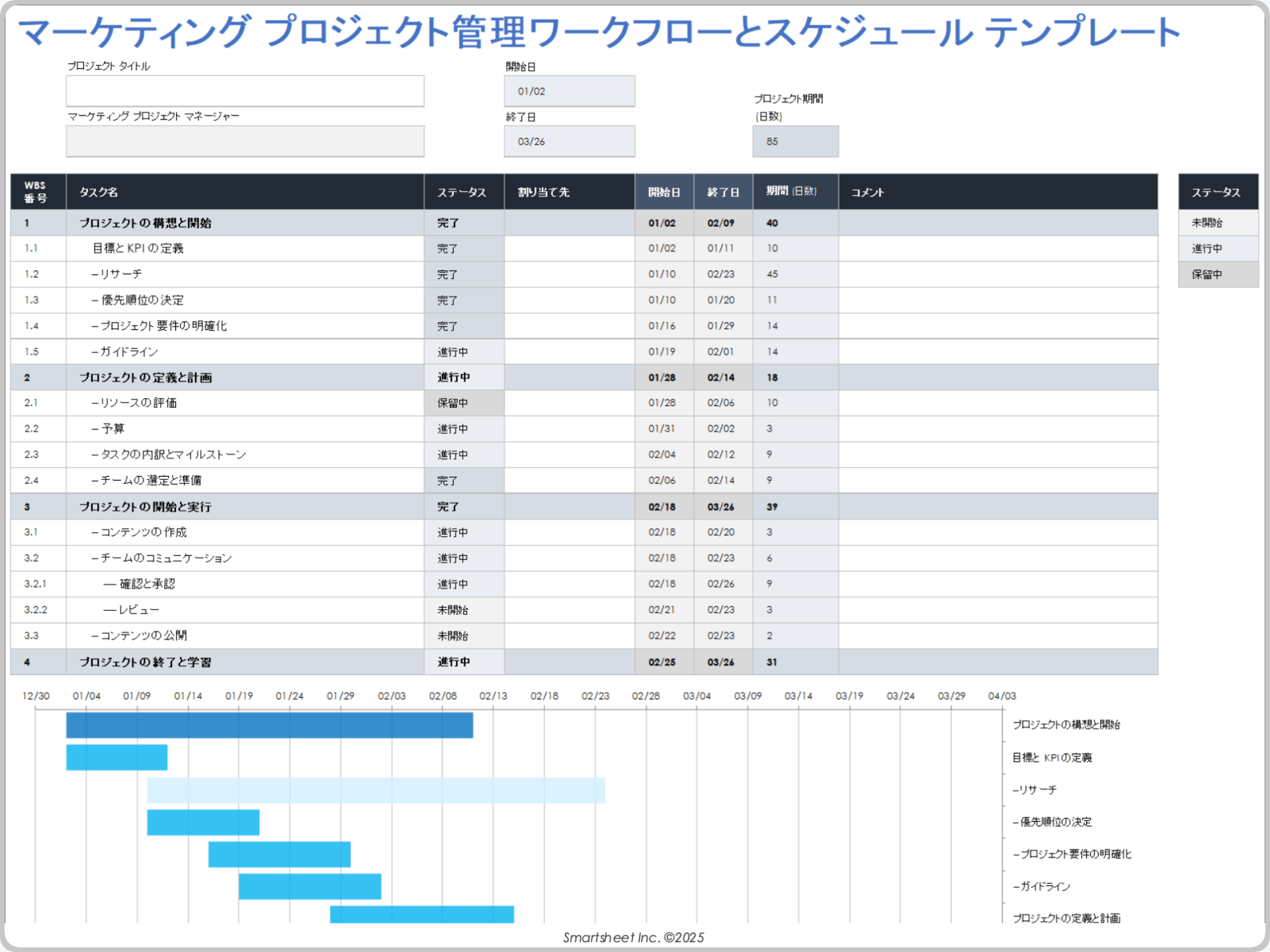Click the pale blue リサーチ Gantt bar
This screenshot has height=952, width=1270.
click(x=376, y=790)
